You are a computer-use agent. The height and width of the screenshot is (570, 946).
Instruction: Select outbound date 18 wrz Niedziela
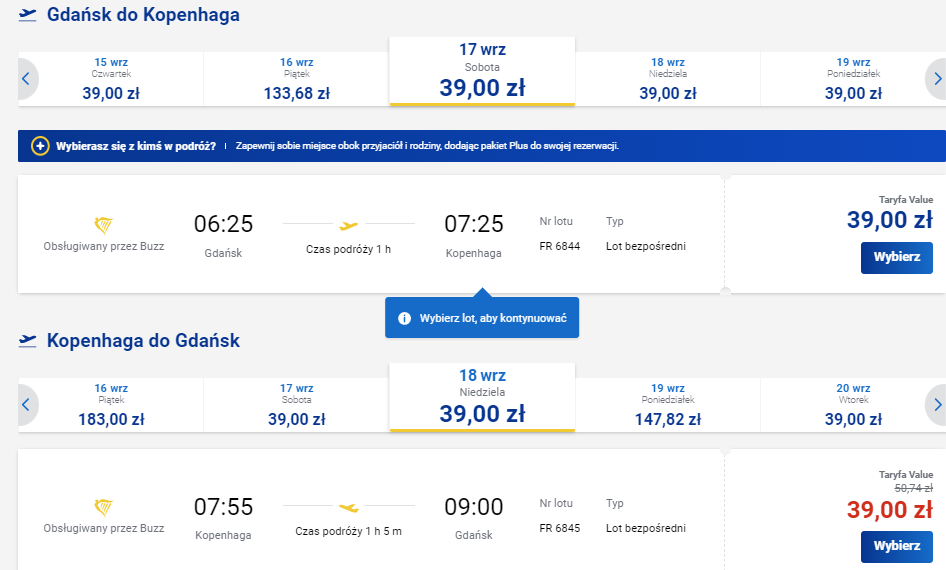(668, 79)
